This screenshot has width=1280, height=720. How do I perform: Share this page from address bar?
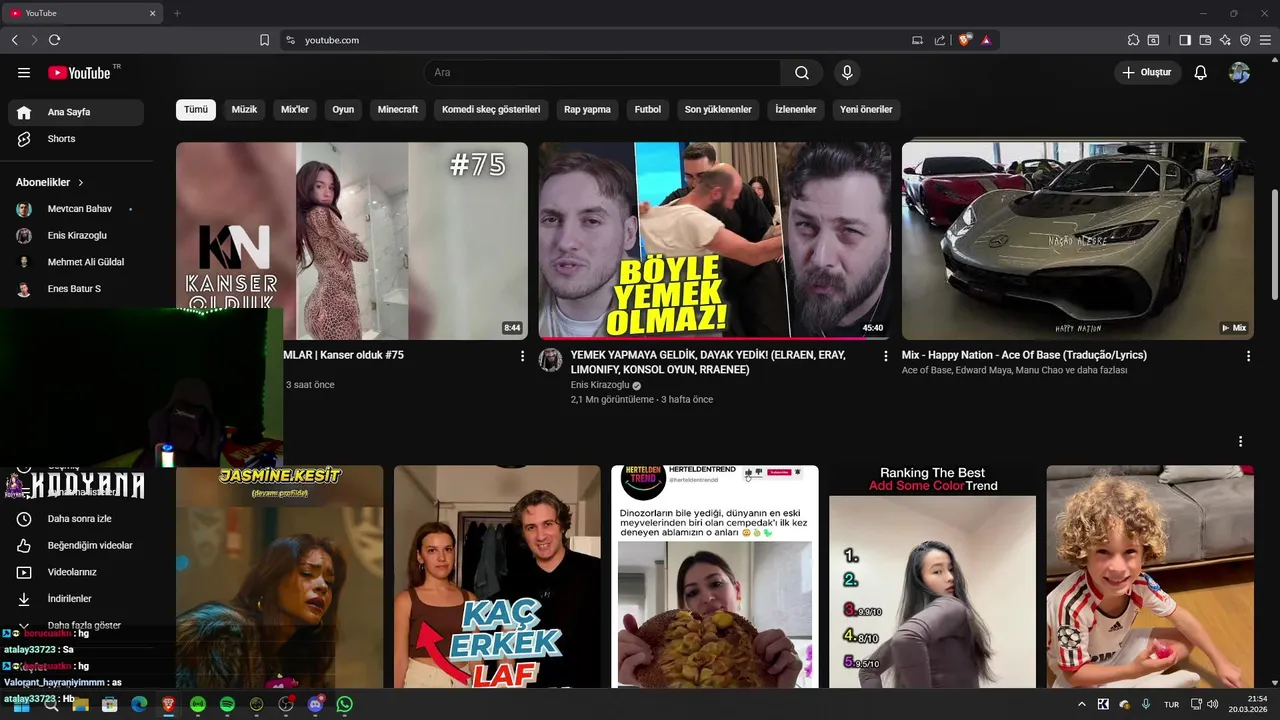940,40
